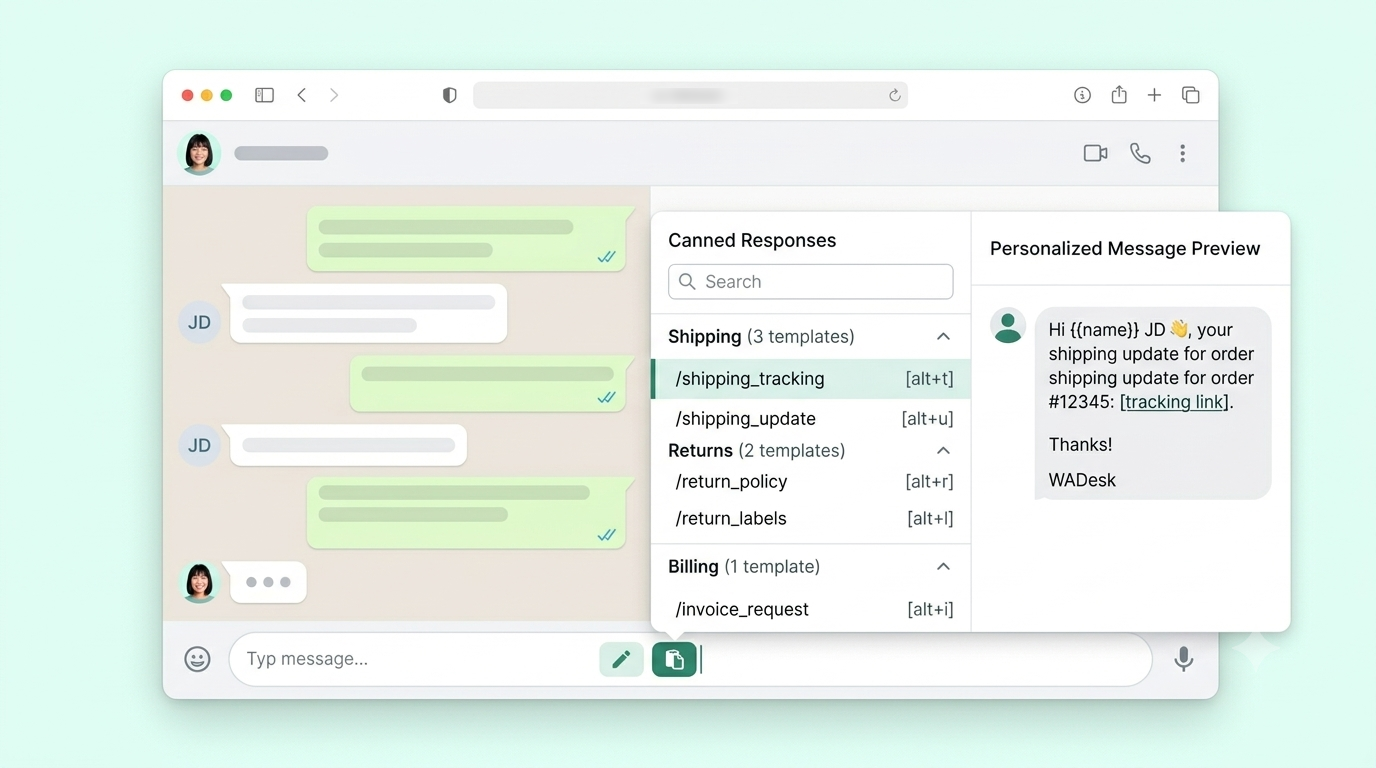Open the contact avatar in chat header
The width and height of the screenshot is (1376, 768).
pos(199,153)
